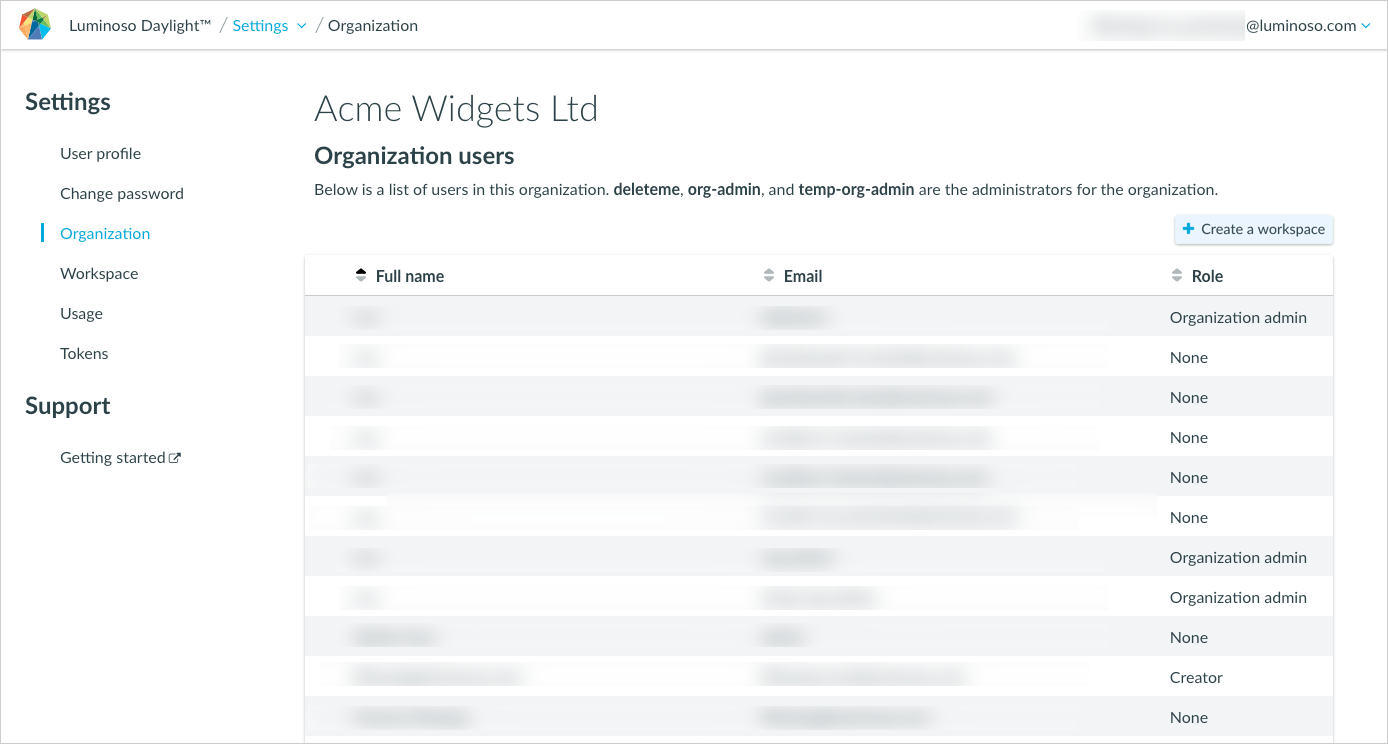This screenshot has width=1388, height=744.
Task: Click the Full name column header label
Action: click(410, 277)
